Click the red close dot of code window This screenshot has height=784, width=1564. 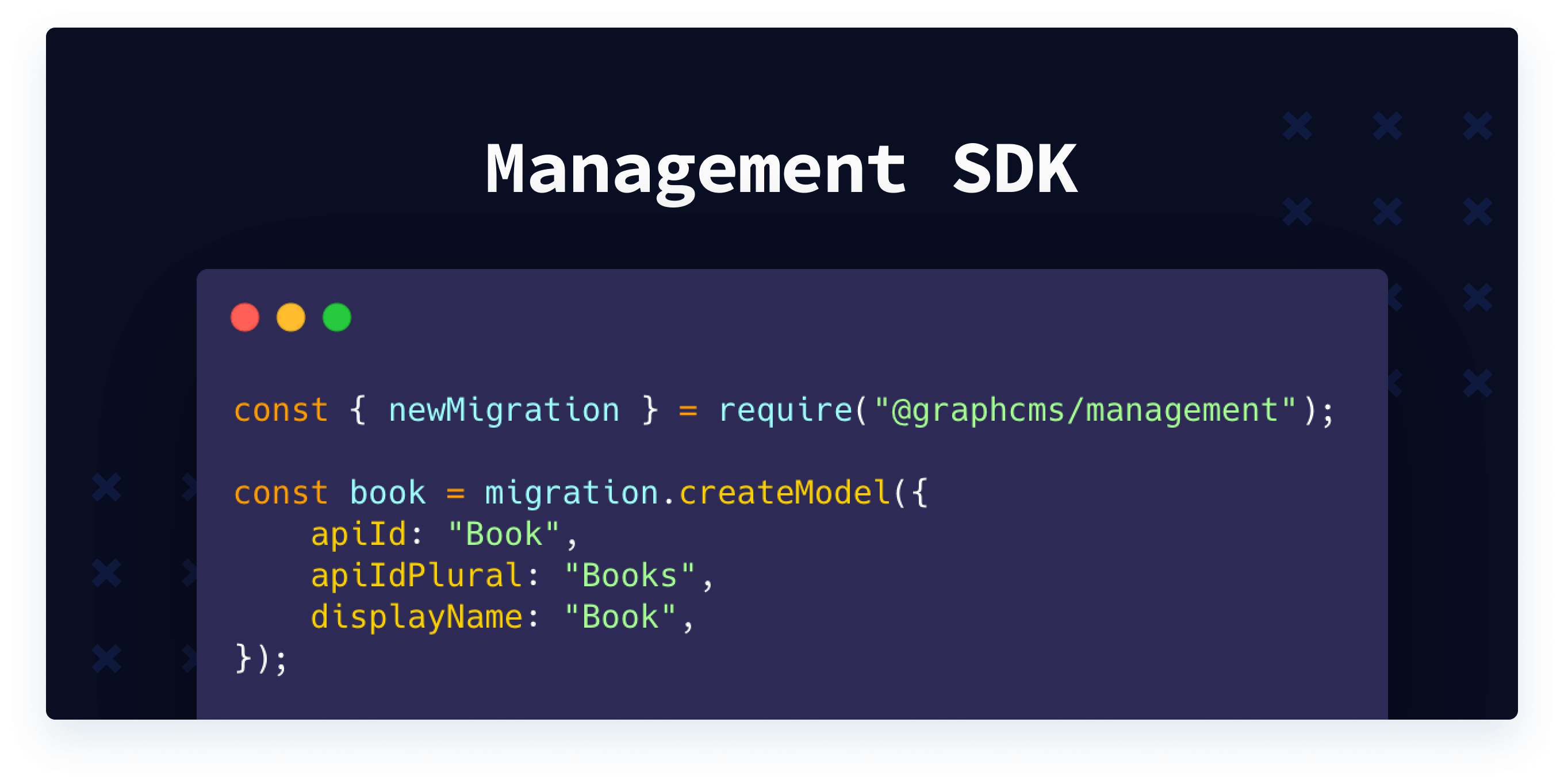pyautogui.click(x=245, y=317)
